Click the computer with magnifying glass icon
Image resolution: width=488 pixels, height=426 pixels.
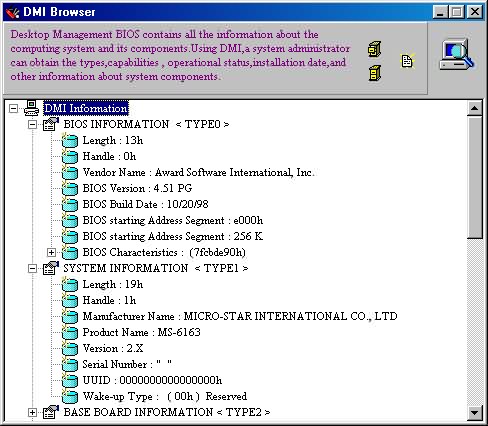pos(457,54)
